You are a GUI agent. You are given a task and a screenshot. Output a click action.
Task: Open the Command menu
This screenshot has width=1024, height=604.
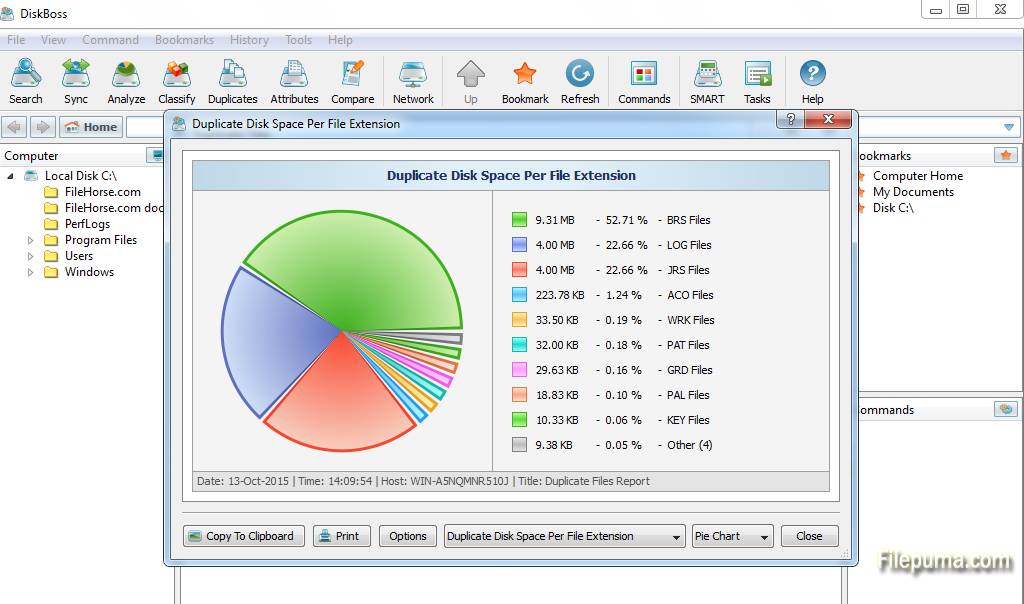click(x=110, y=40)
